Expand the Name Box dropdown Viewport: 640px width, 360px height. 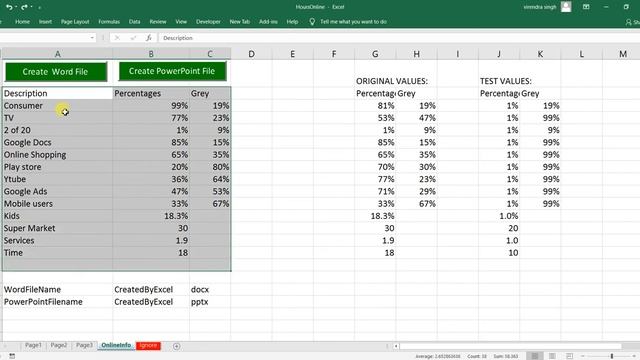point(92,38)
